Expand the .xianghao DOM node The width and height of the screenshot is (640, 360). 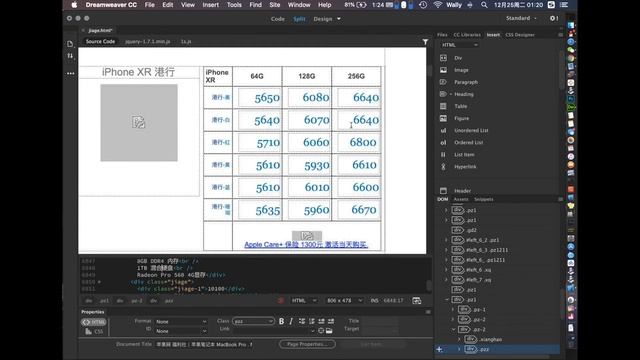click(x=459, y=340)
